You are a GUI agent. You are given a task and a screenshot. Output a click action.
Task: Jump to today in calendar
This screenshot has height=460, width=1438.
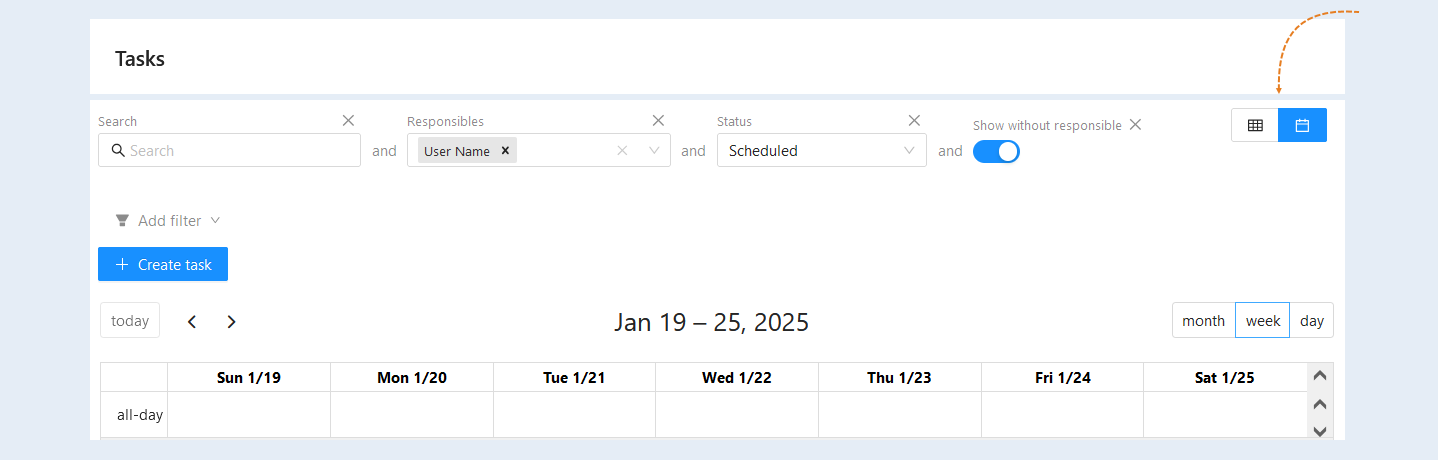point(130,320)
